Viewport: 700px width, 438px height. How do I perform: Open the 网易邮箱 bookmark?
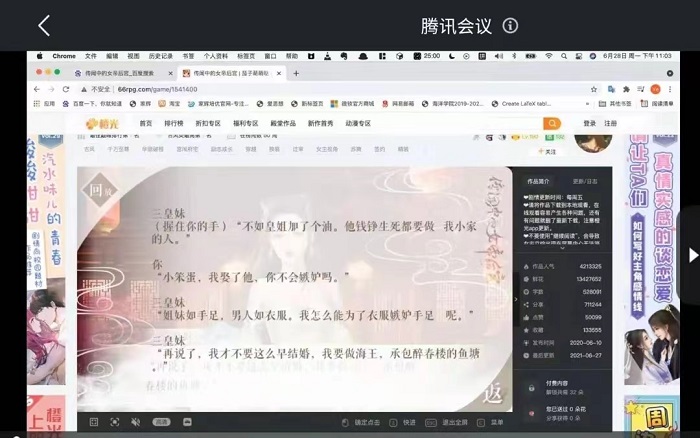click(x=398, y=104)
